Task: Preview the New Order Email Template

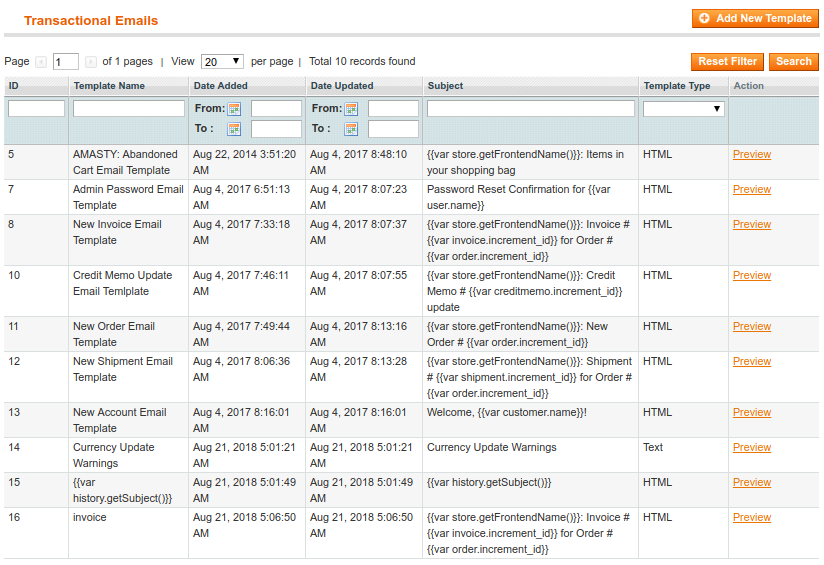Action: coord(751,327)
